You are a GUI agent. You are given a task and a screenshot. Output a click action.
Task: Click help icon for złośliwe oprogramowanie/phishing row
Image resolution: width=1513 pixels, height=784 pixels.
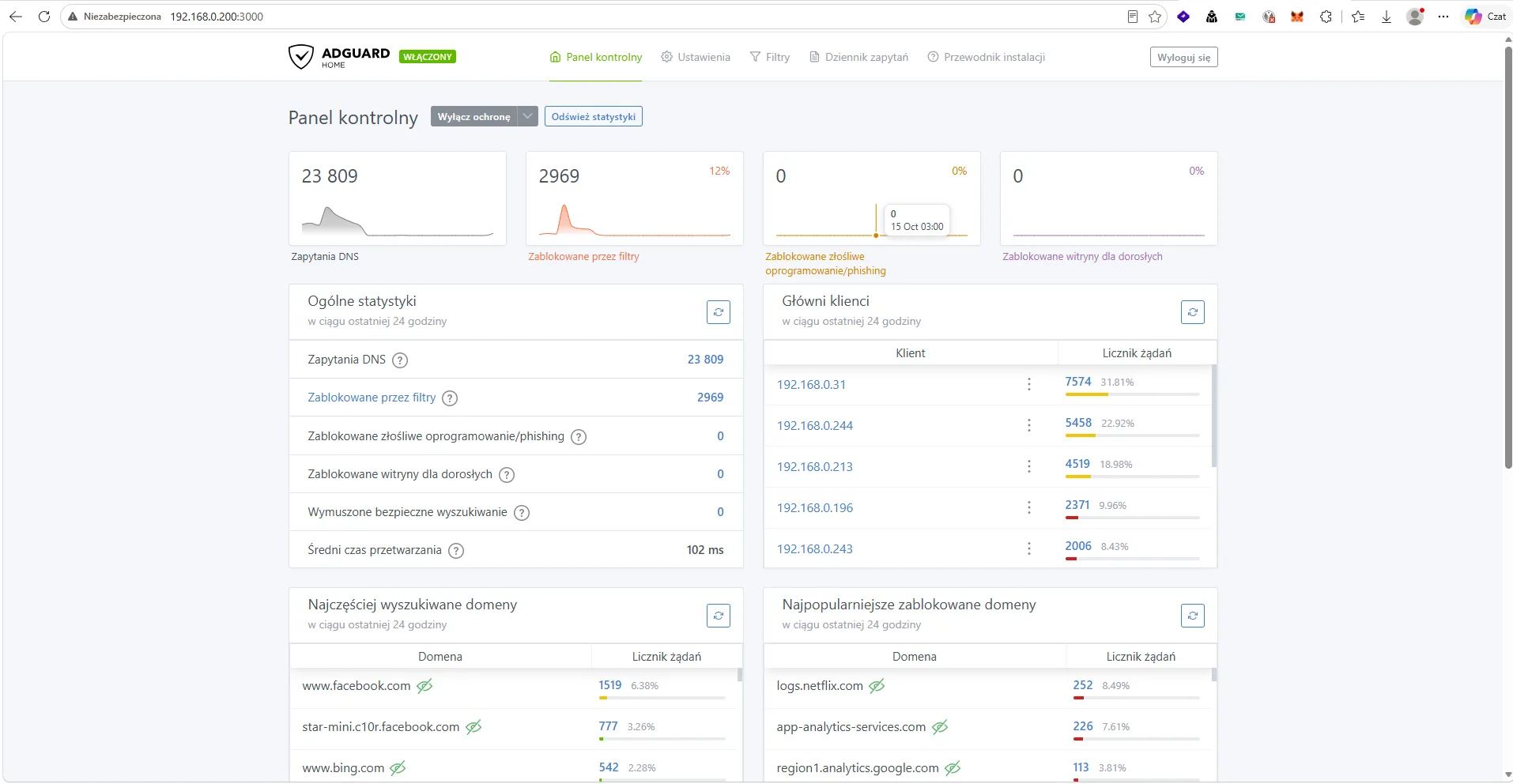coord(579,437)
